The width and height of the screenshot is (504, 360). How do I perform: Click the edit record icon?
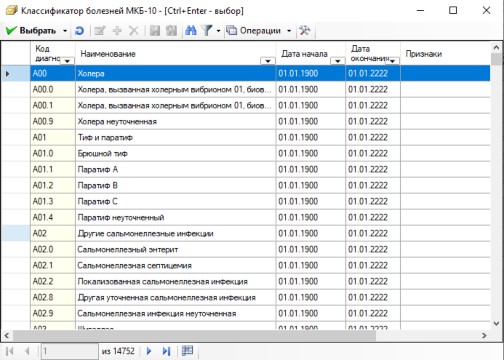coord(100,31)
